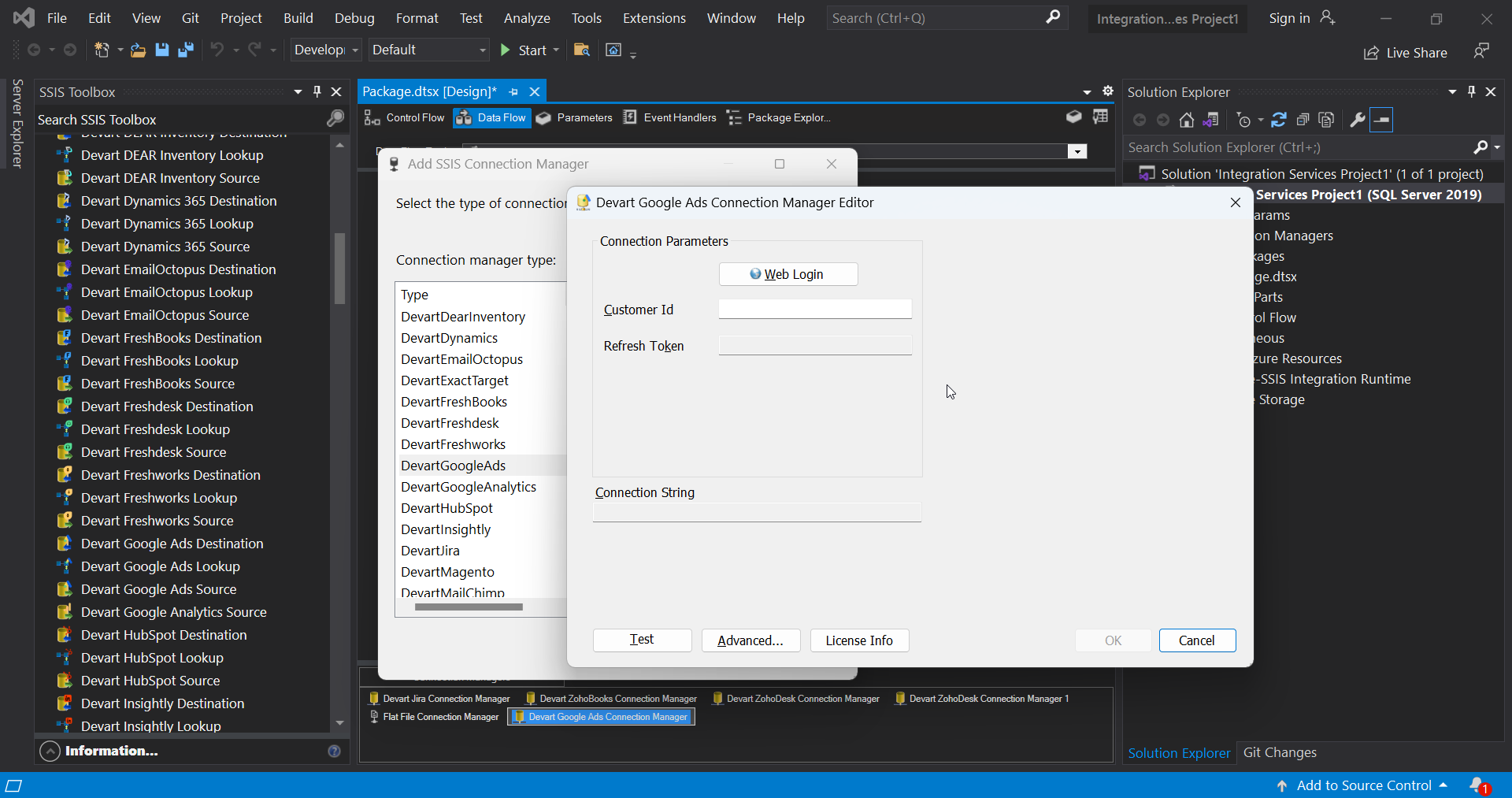Open the Default platform dropdown

482,50
